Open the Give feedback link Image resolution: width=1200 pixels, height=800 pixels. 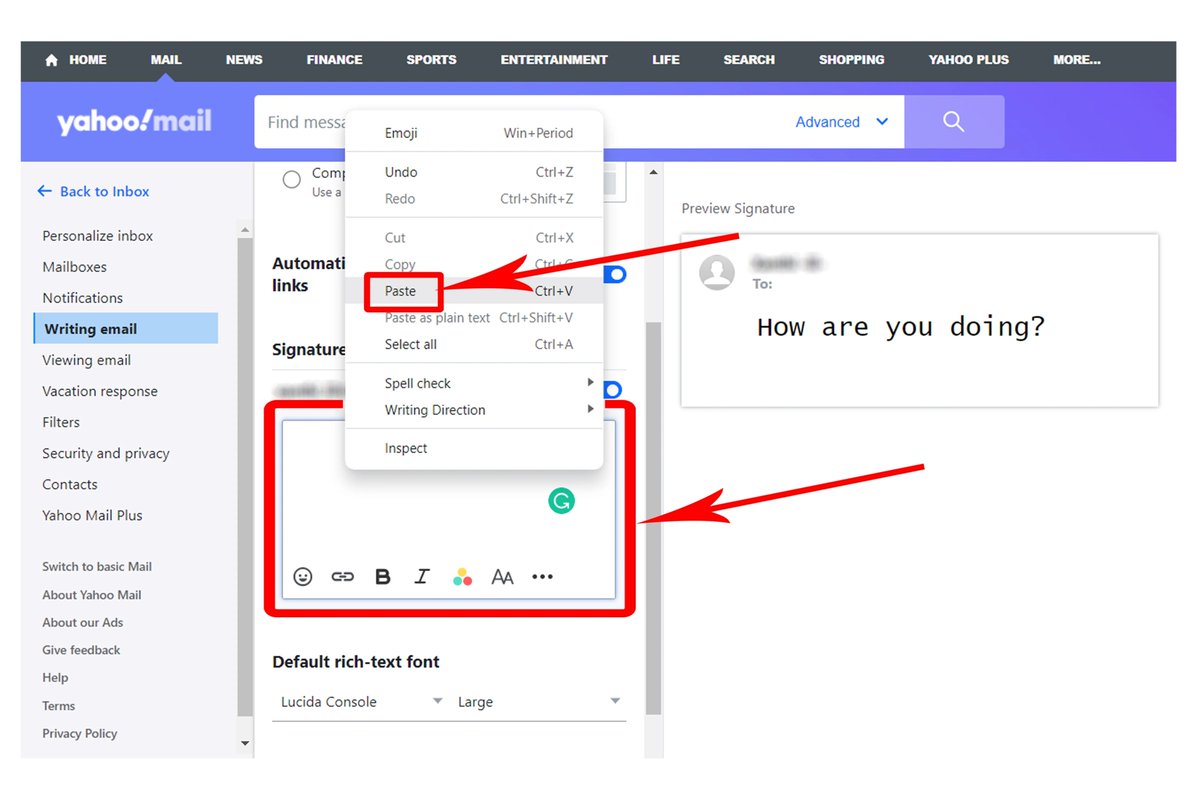pos(80,649)
